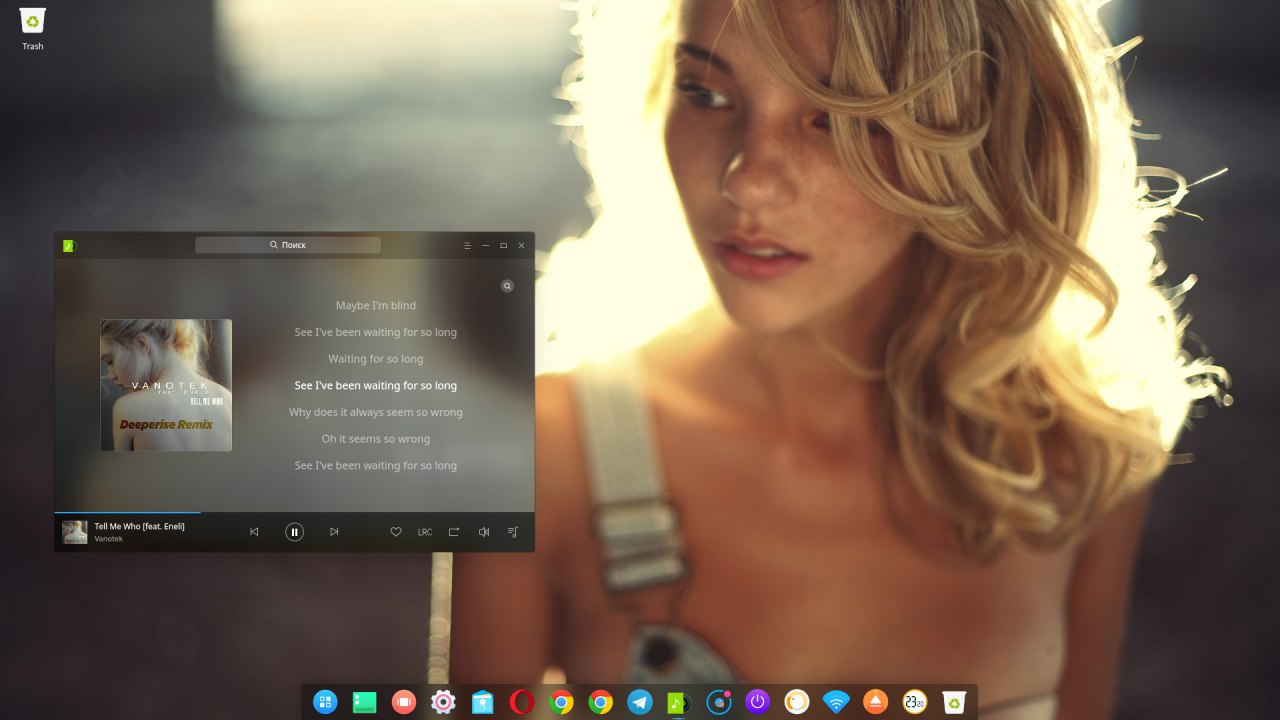The image size is (1280, 720).
Task: Toggle the LRC lyrics view
Action: pos(425,532)
